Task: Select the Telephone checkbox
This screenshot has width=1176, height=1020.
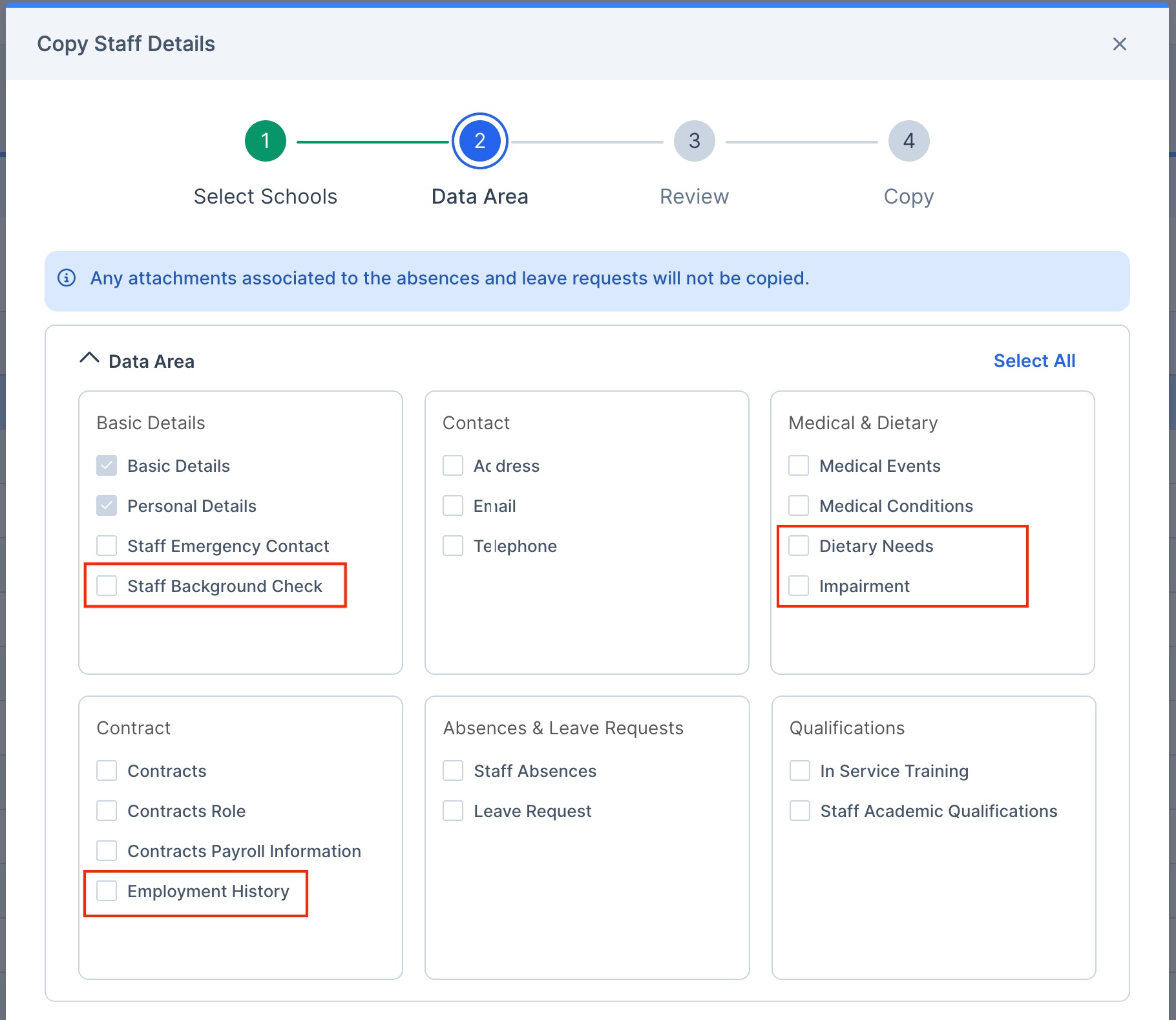Action: [453, 546]
